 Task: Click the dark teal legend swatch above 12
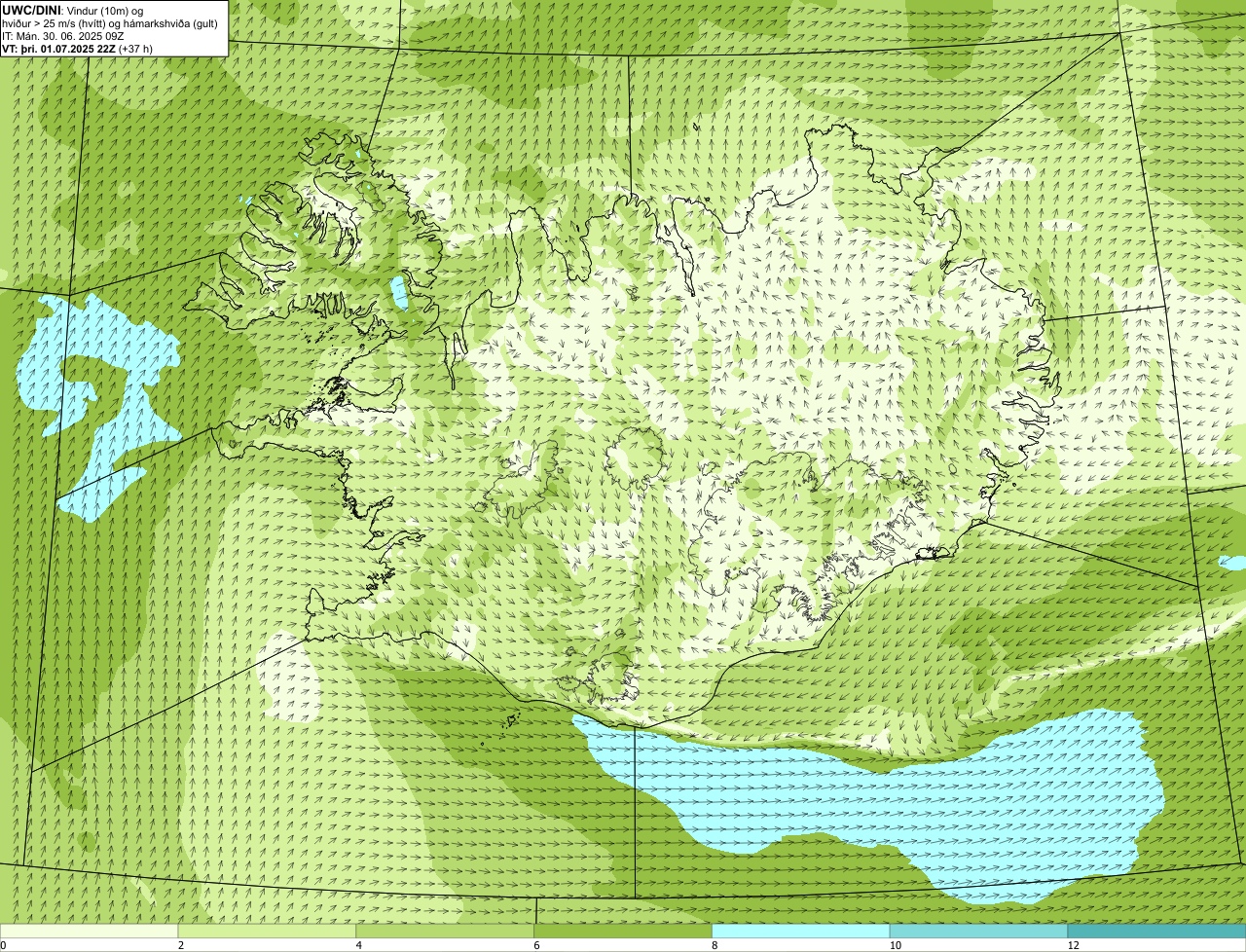[x=1156, y=932]
